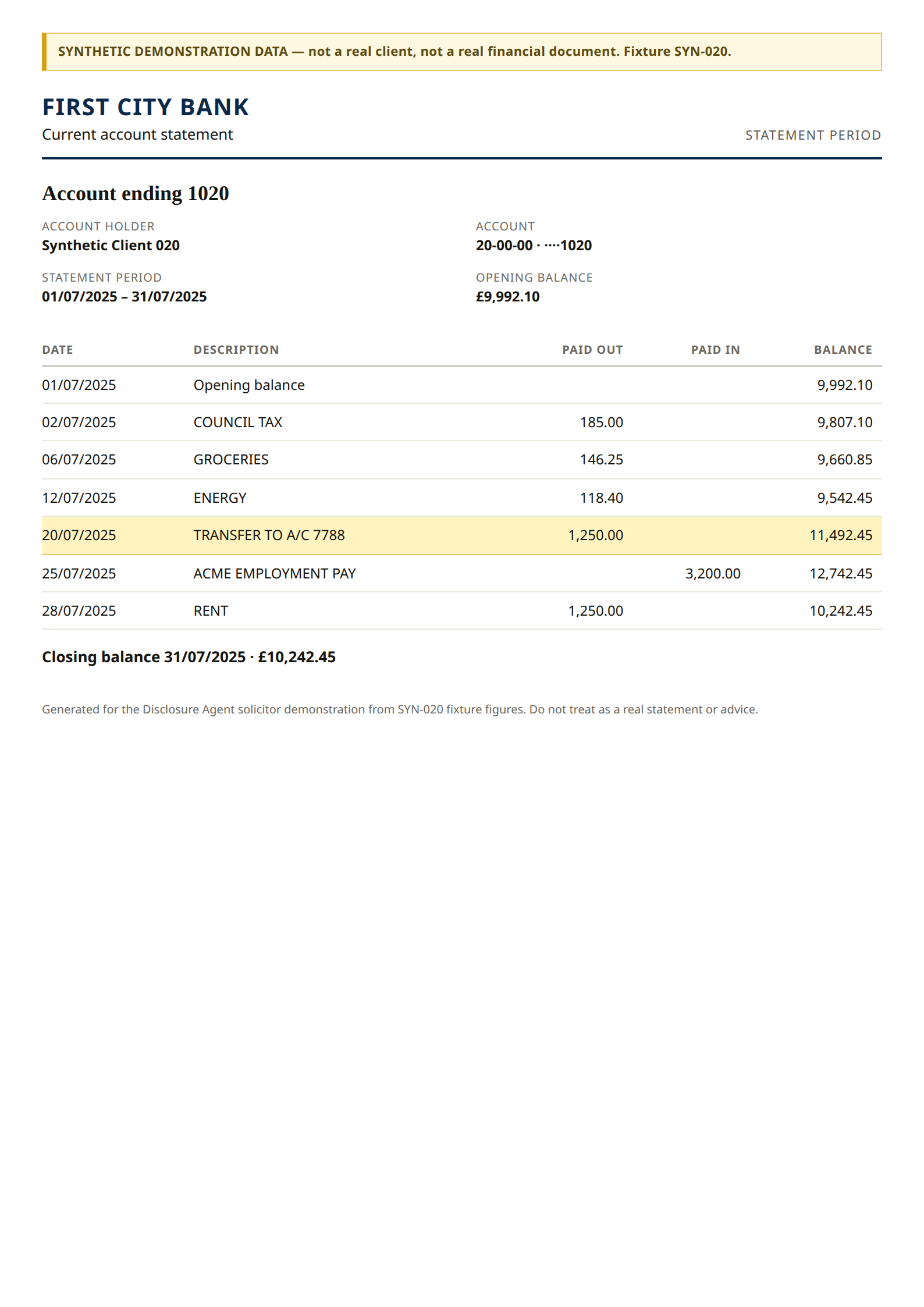Select the balance 9,807.10
Viewport: 924px width, 1307px height.
coord(845,422)
